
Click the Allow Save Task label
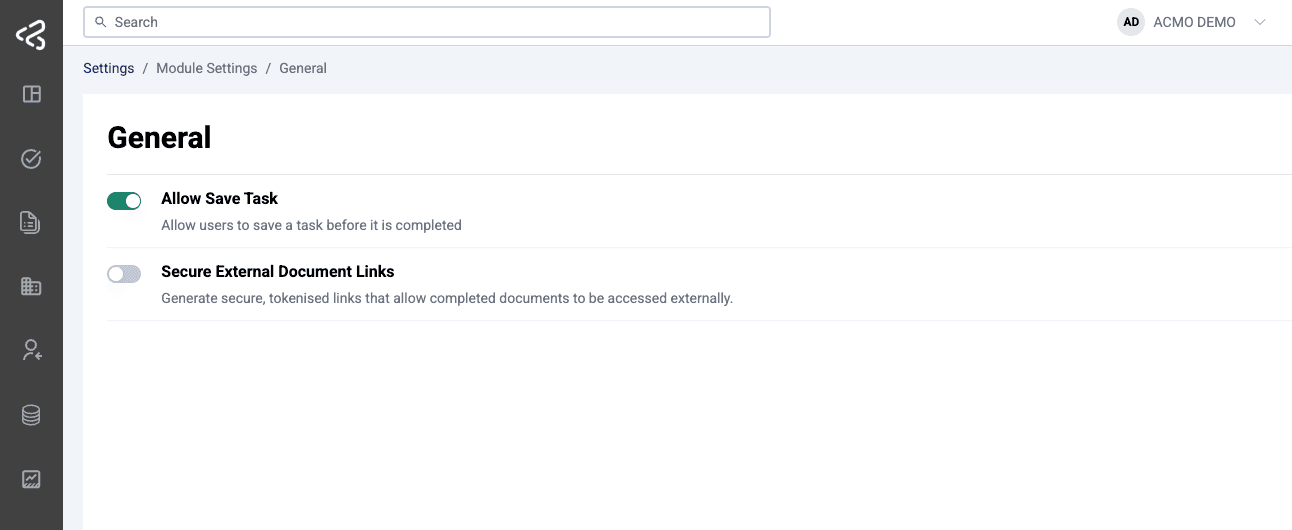[220, 198]
